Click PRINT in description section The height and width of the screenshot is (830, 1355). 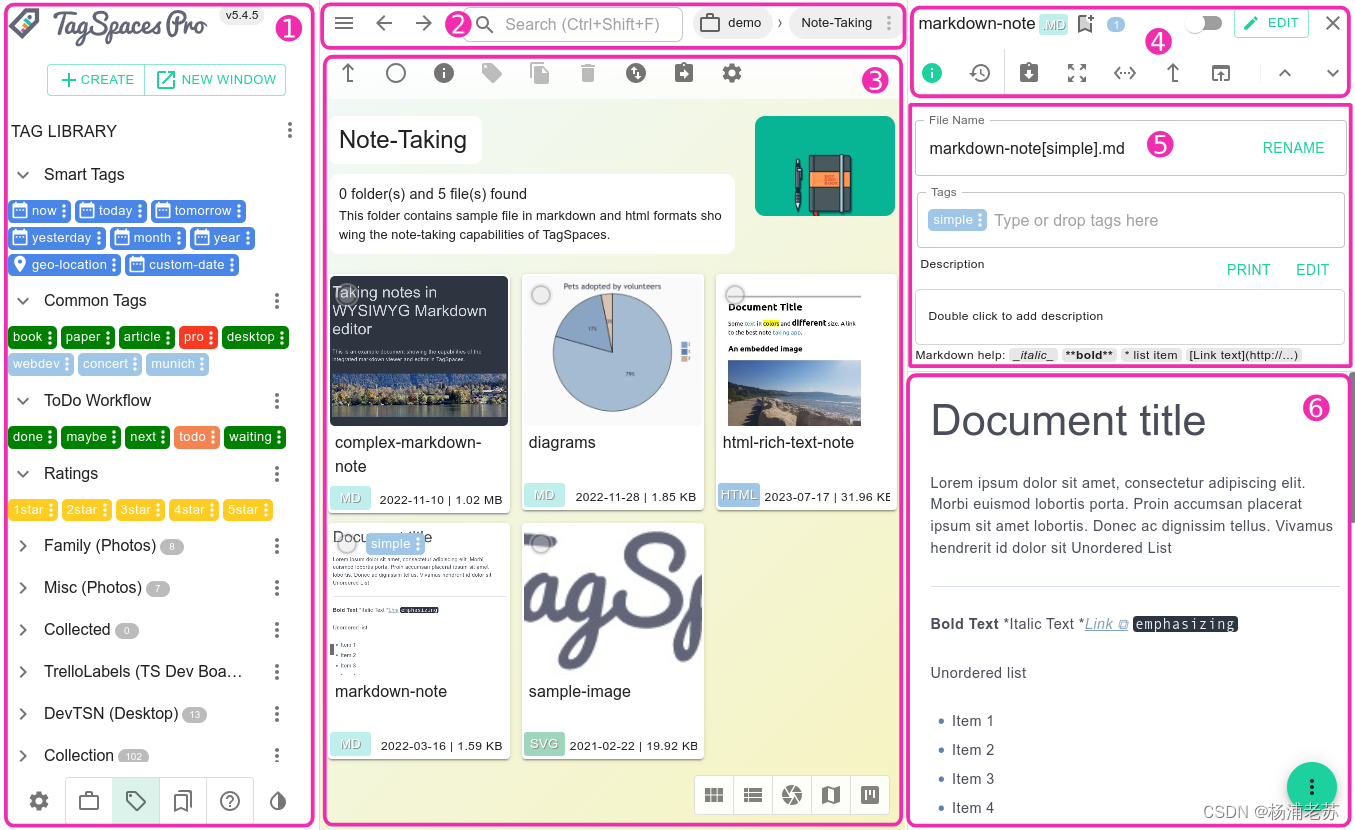(1248, 270)
